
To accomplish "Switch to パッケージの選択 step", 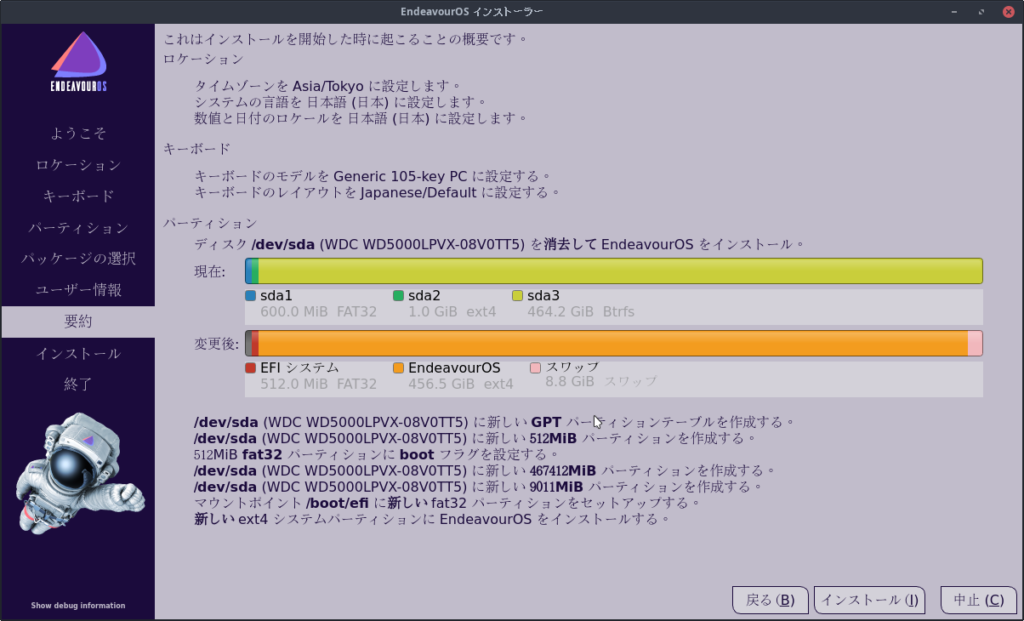I will (78, 259).
